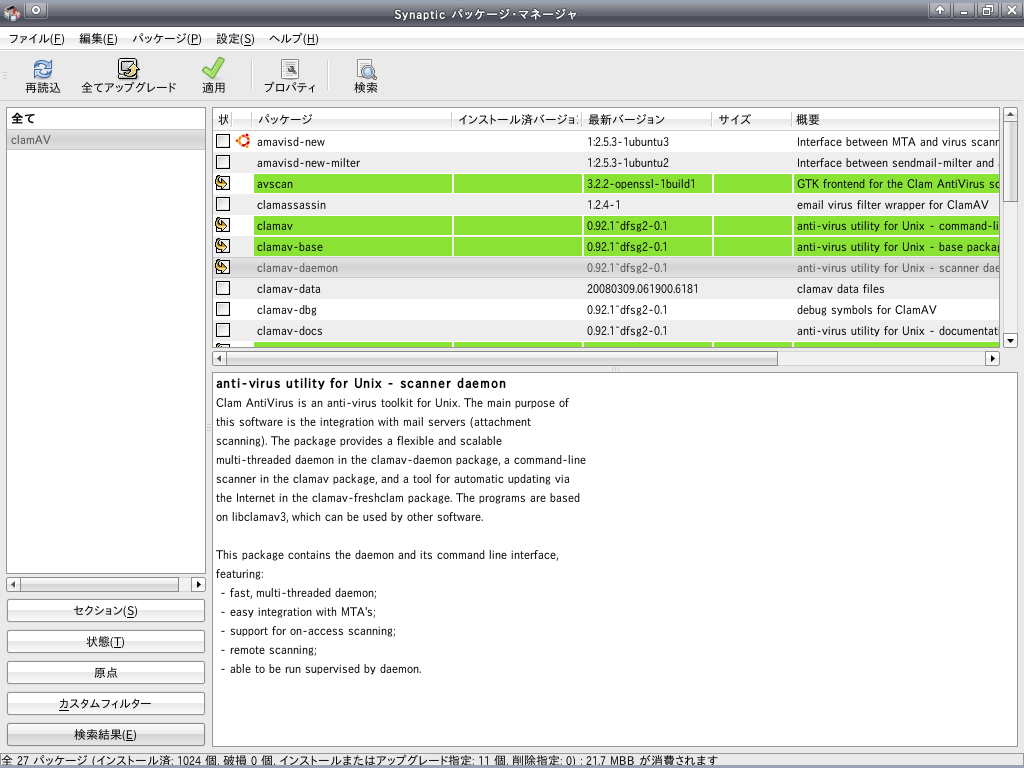Screen dimensions: 1024x768
Task: Sort by the status (状) column header
Action: [x=223, y=120]
